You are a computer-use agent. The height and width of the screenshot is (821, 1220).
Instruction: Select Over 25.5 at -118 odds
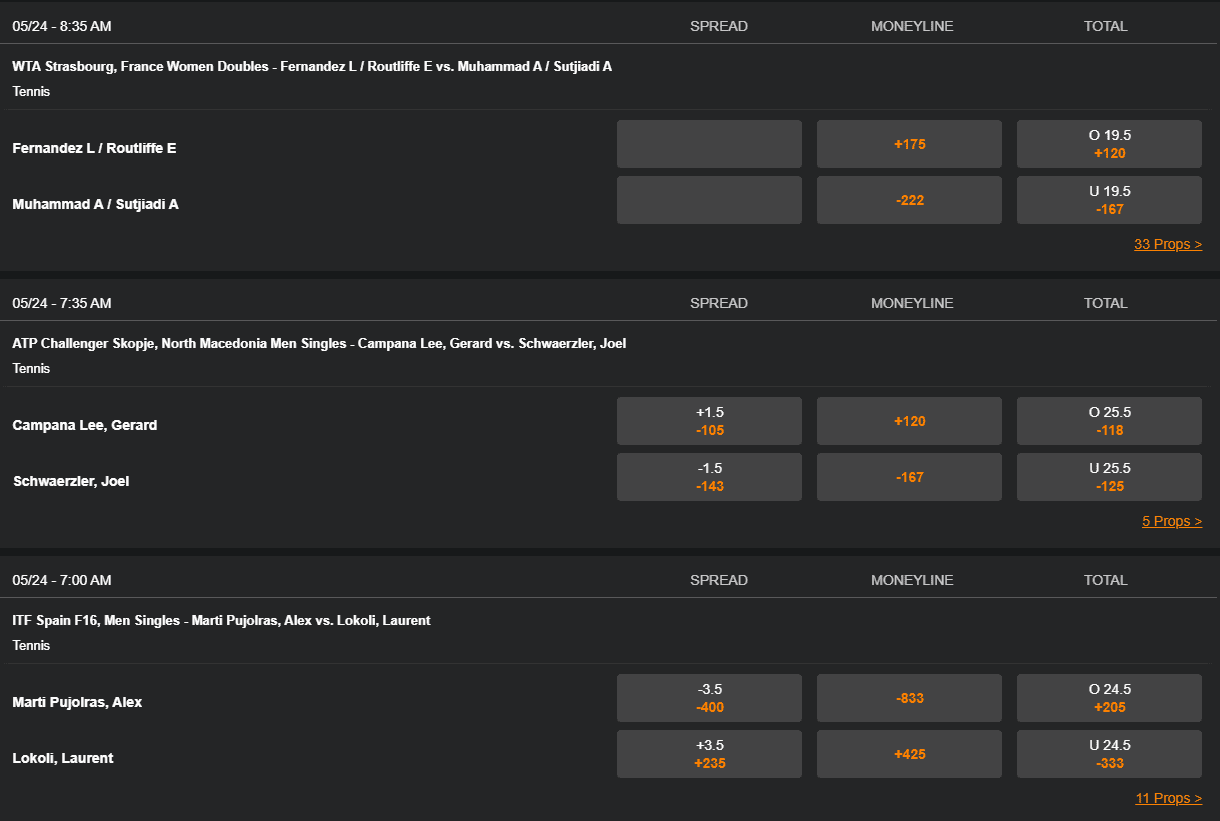(1109, 420)
